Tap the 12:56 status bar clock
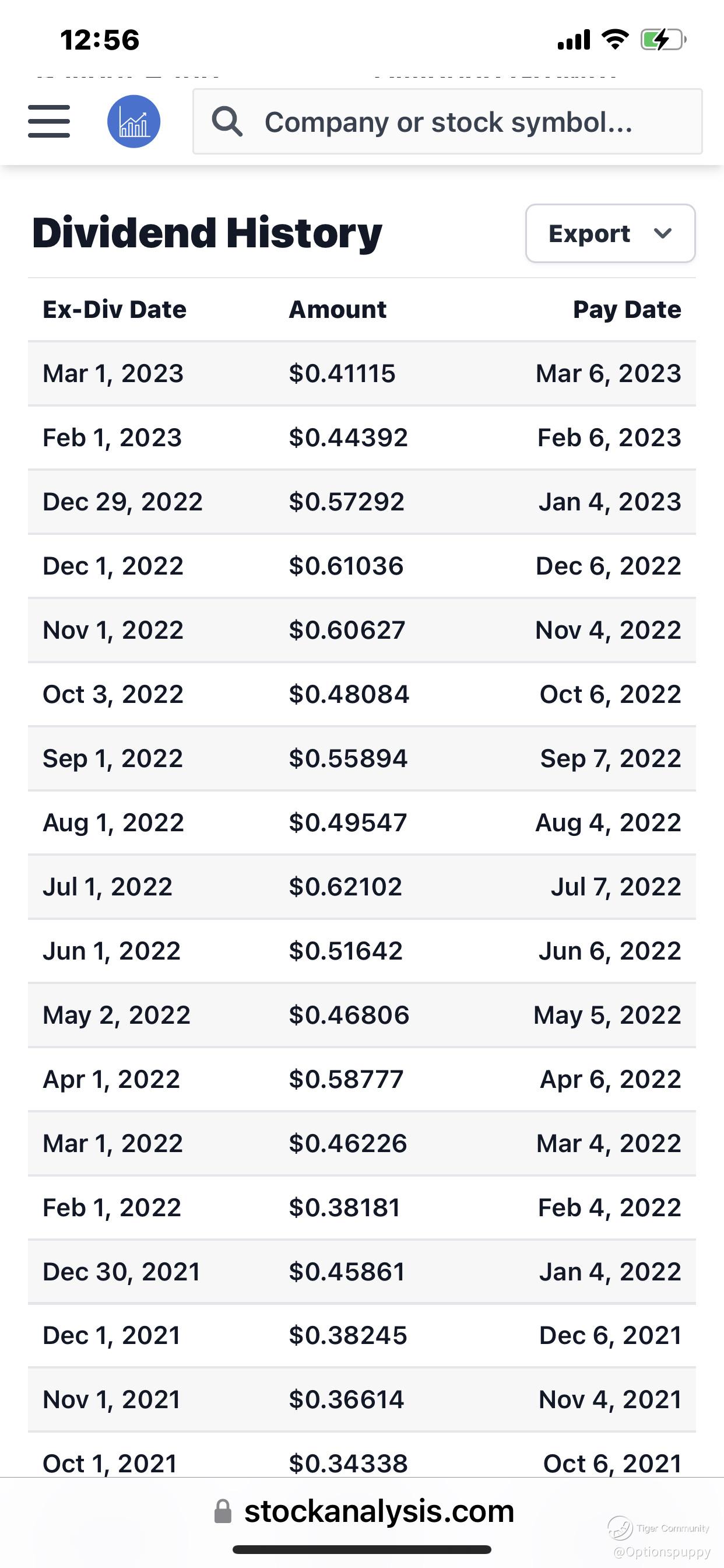 [100, 40]
